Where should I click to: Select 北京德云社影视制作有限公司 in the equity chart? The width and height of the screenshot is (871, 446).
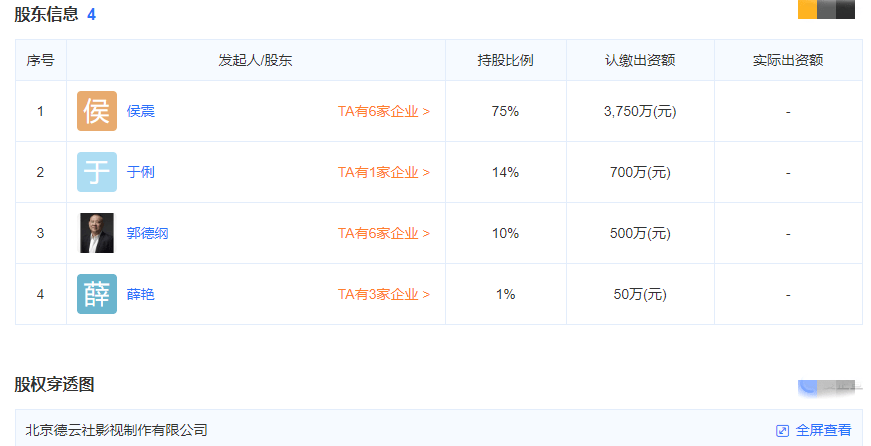[117, 430]
